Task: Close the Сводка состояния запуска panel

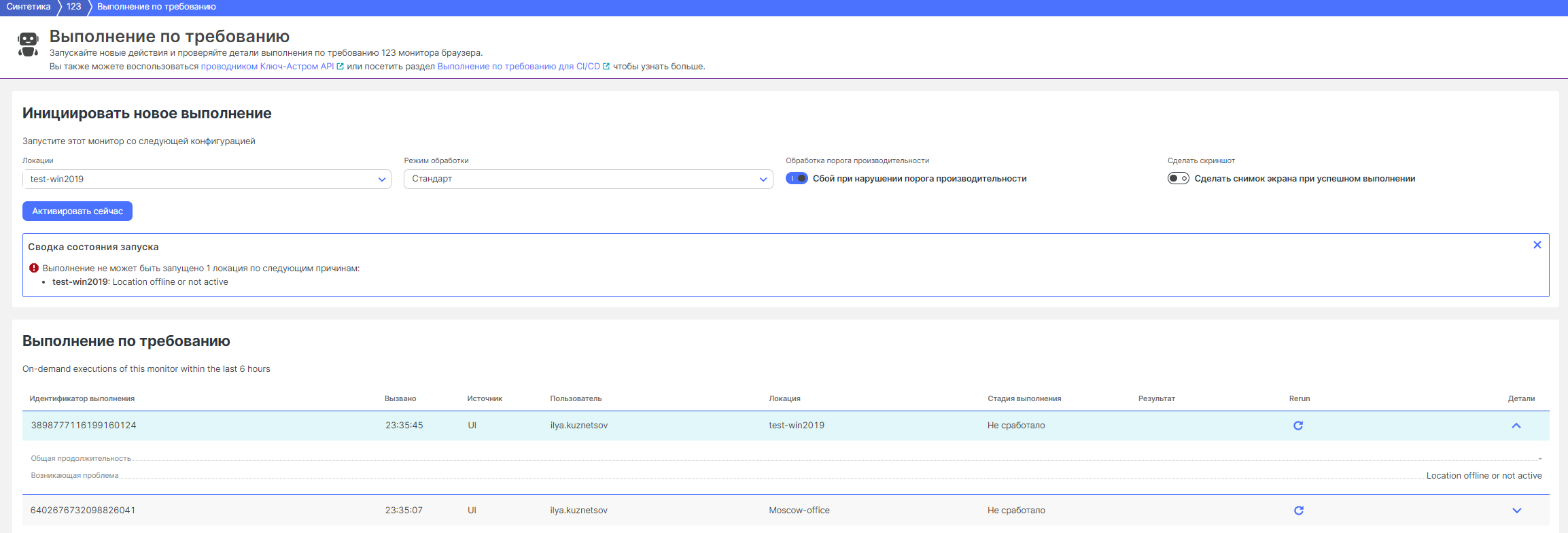Action: click(x=1537, y=245)
